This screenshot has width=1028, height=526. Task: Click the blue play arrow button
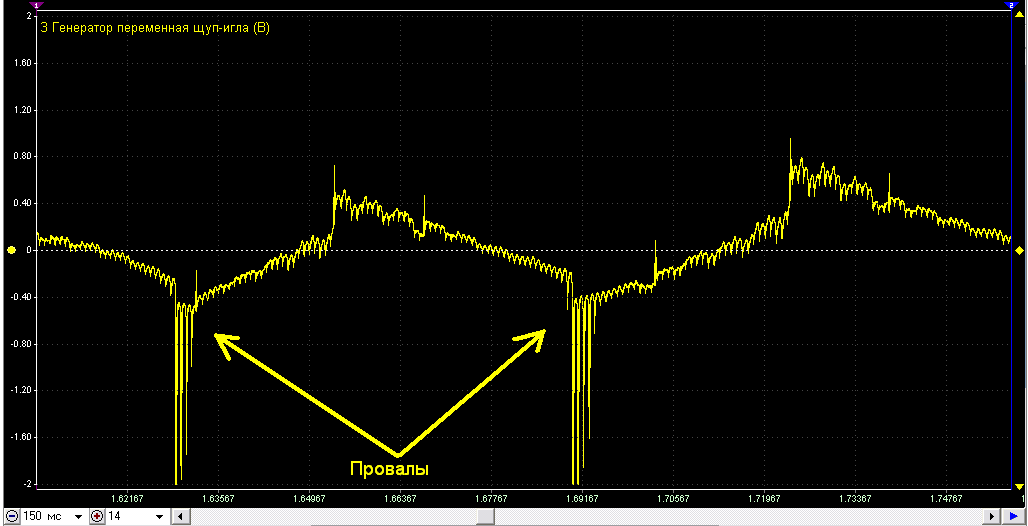click(1013, 517)
